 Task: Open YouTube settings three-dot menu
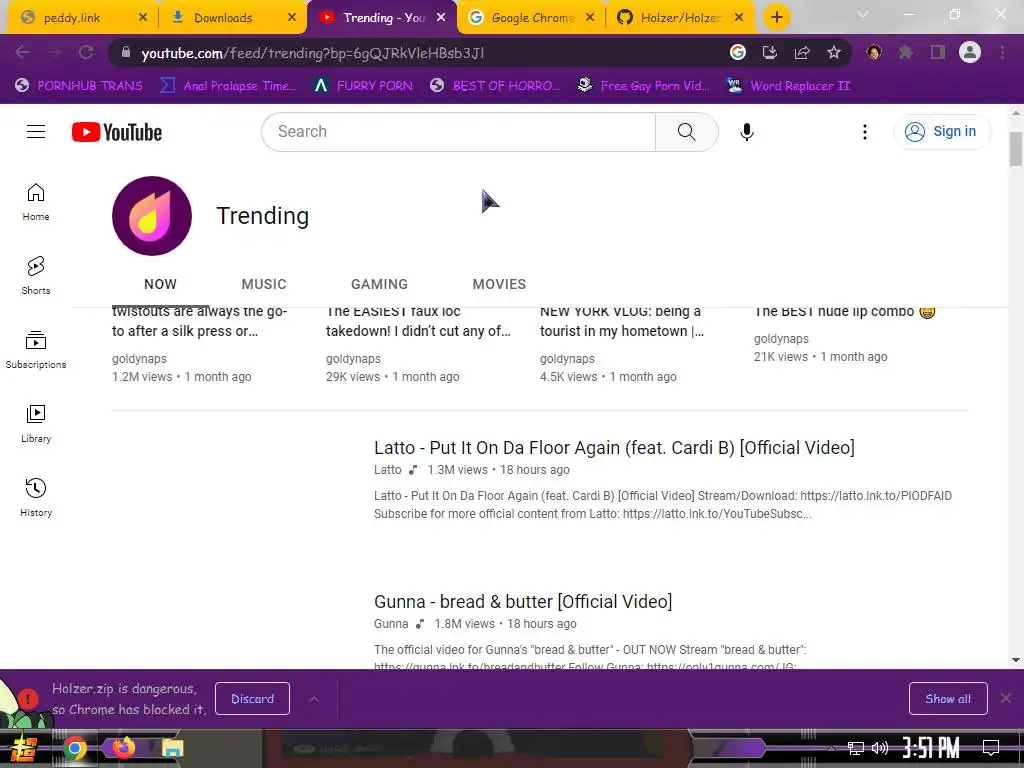tap(865, 132)
